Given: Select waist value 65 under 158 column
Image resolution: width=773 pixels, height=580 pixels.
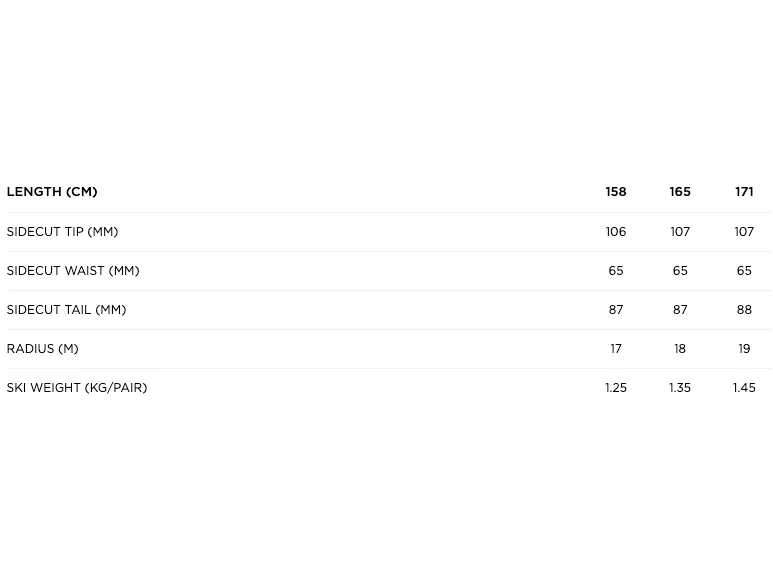Looking at the screenshot, I should pyautogui.click(x=616, y=271).
